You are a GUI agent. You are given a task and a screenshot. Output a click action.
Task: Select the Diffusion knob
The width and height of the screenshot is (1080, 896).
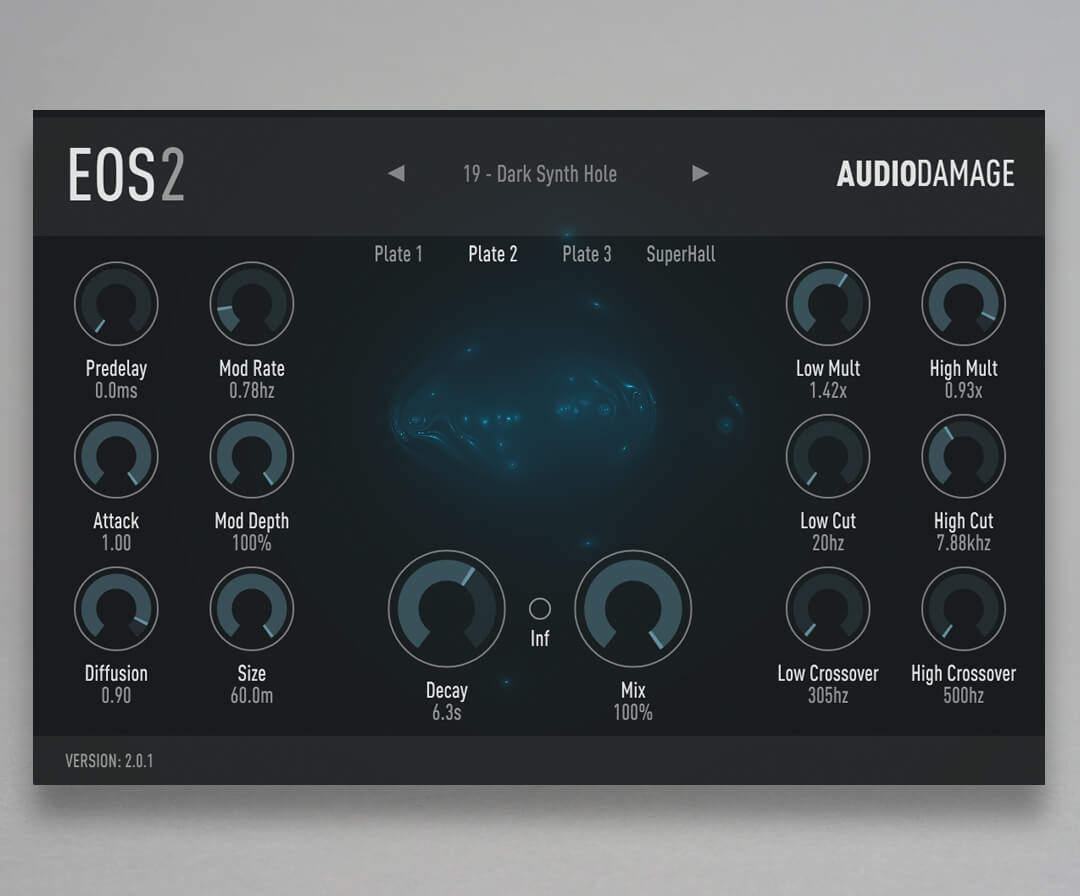(x=116, y=609)
